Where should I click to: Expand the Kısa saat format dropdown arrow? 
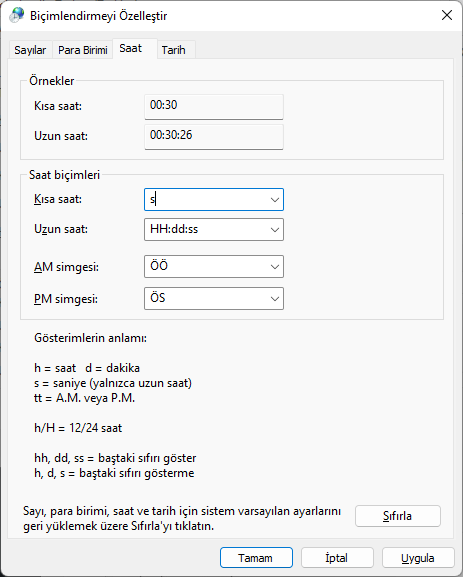pos(275,200)
